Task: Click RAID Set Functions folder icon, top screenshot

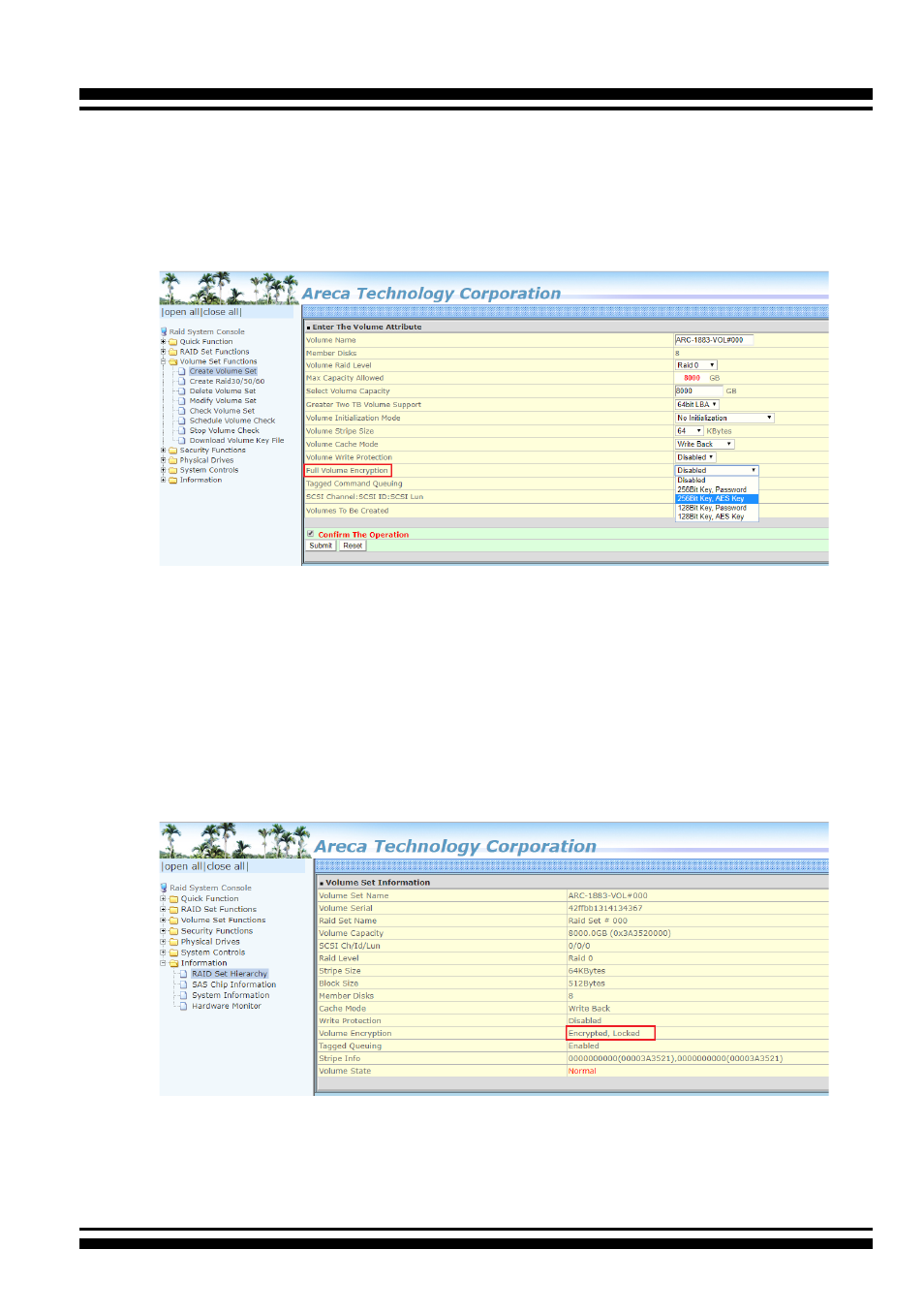Action: click(173, 352)
